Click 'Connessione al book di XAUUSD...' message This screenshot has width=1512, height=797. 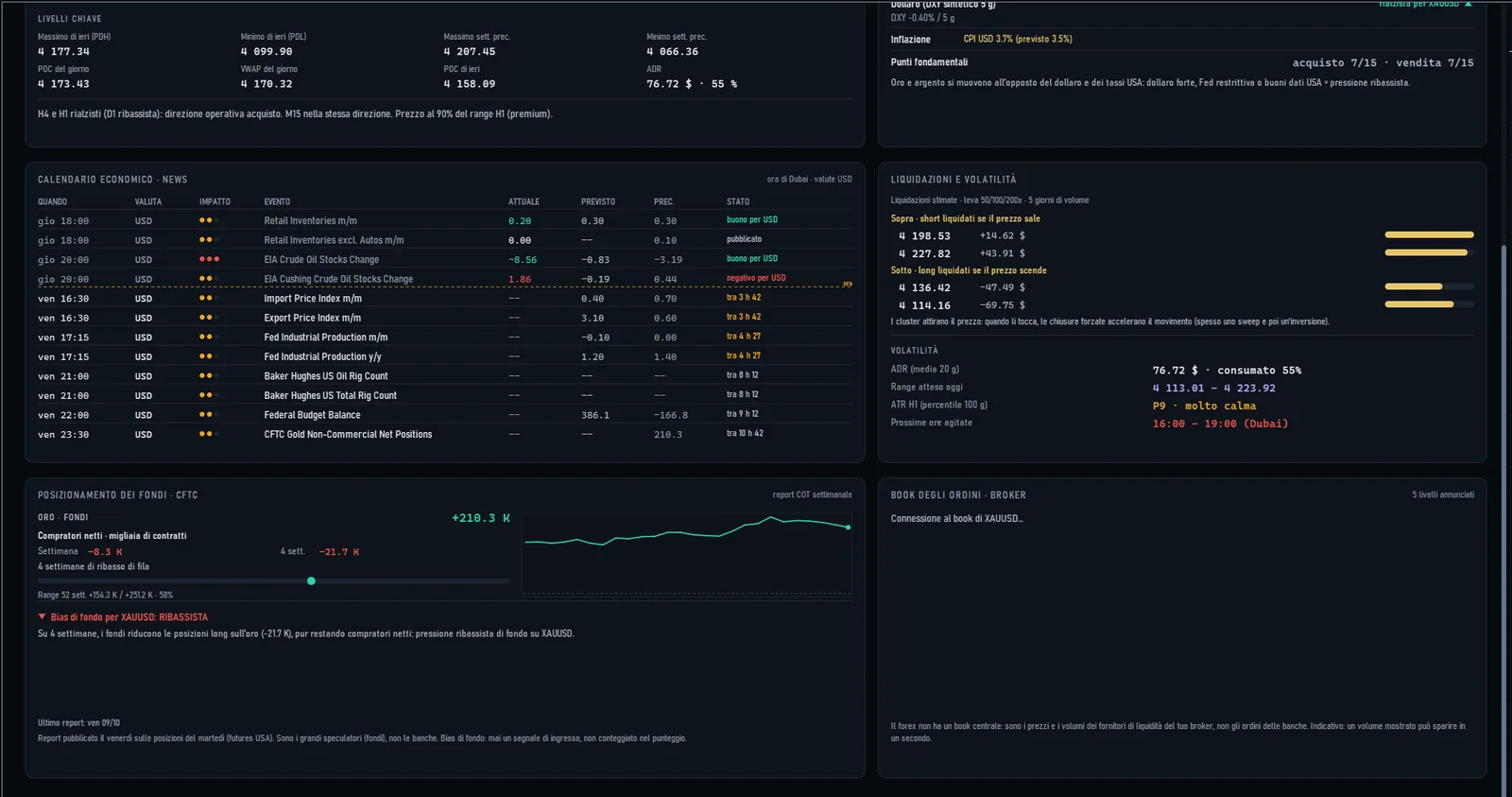click(x=956, y=518)
